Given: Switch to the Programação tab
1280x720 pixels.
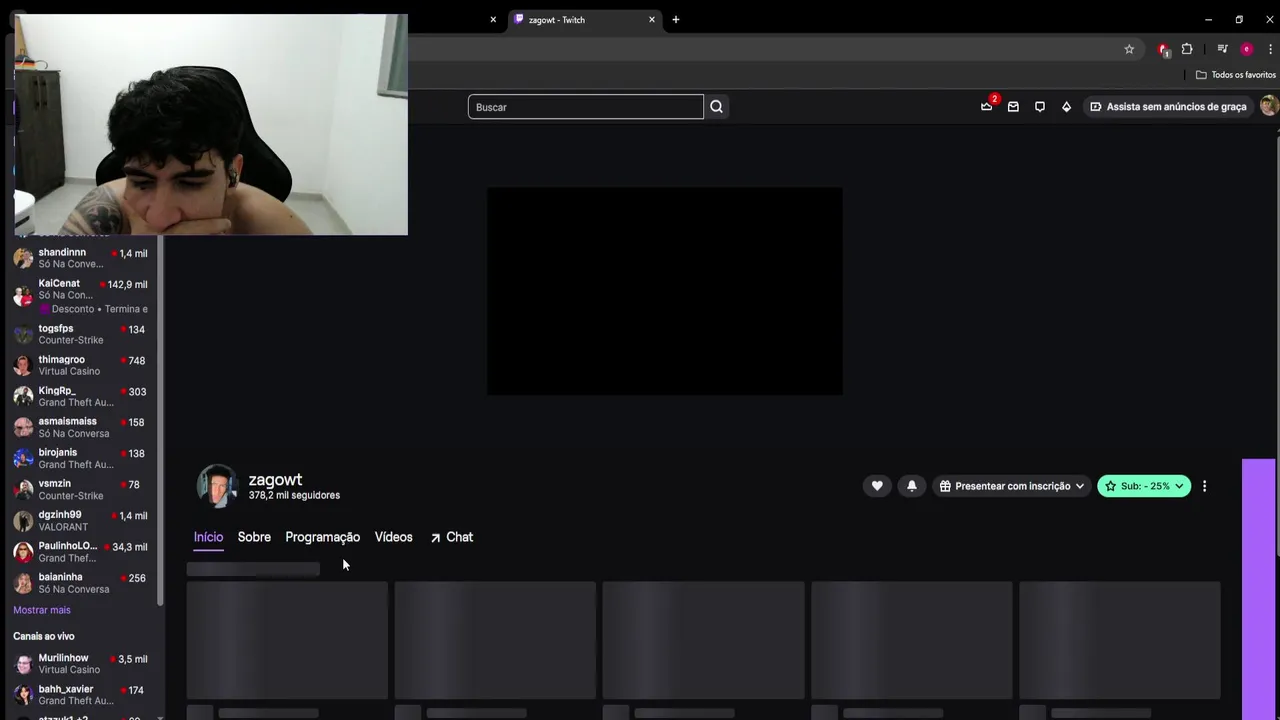Looking at the screenshot, I should [x=322, y=537].
